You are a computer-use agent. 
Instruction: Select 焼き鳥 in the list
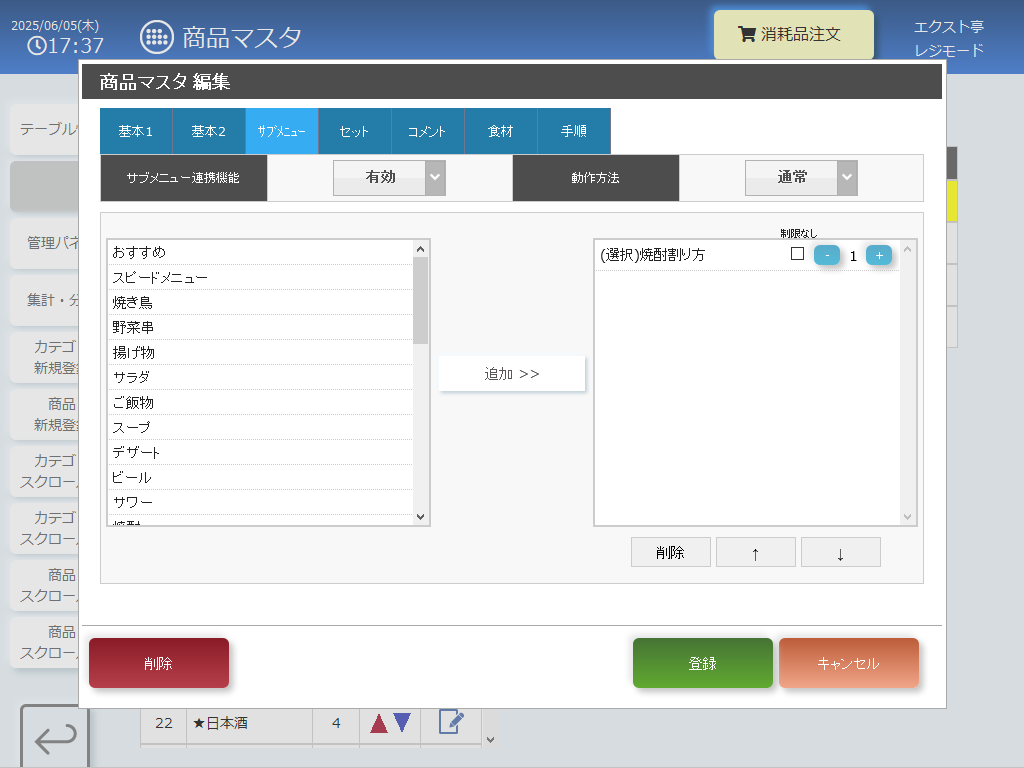[261, 302]
